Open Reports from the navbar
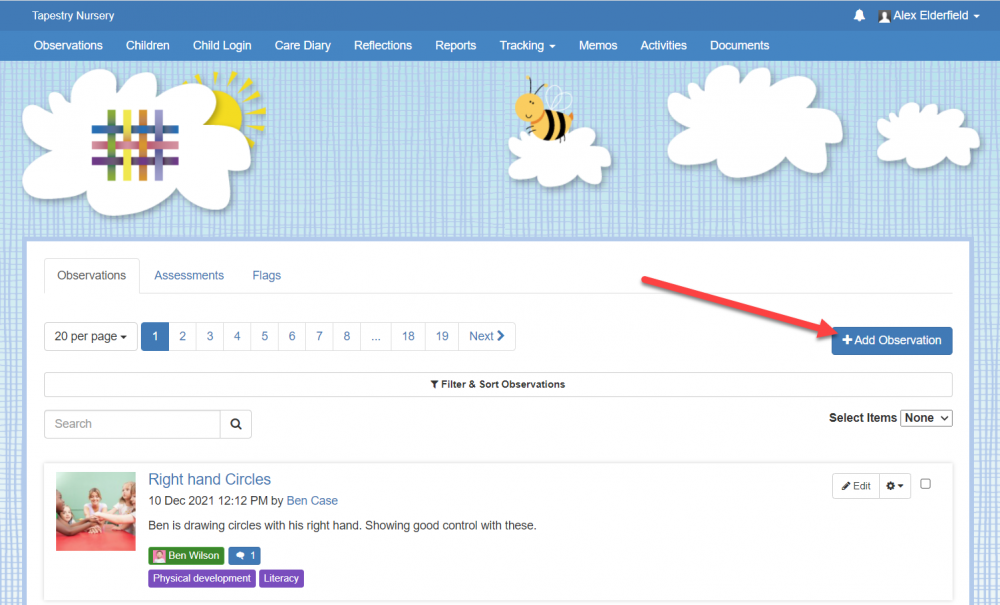The image size is (1000, 605). pos(455,45)
